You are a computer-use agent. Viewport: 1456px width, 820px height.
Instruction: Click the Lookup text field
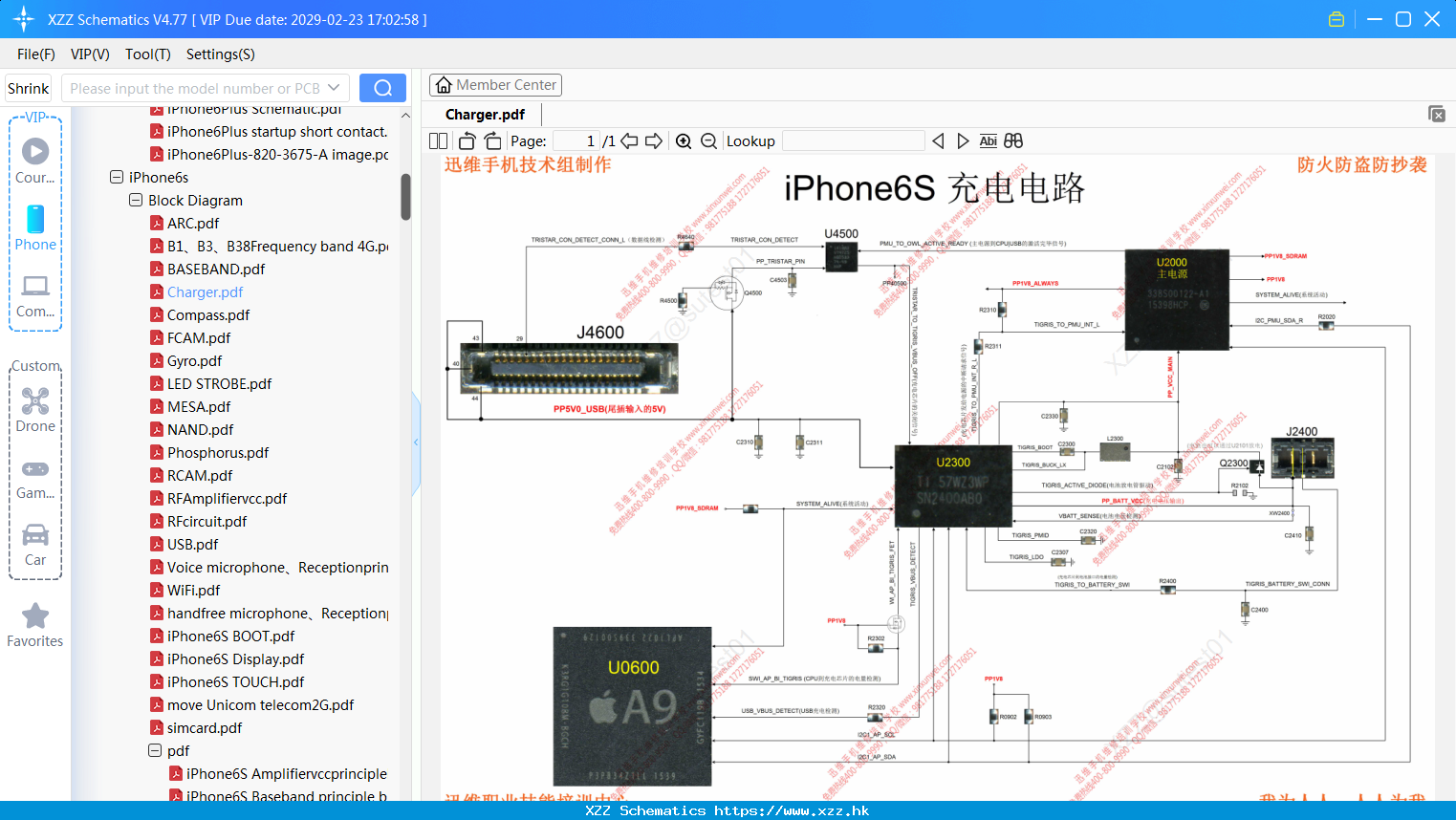(x=854, y=140)
